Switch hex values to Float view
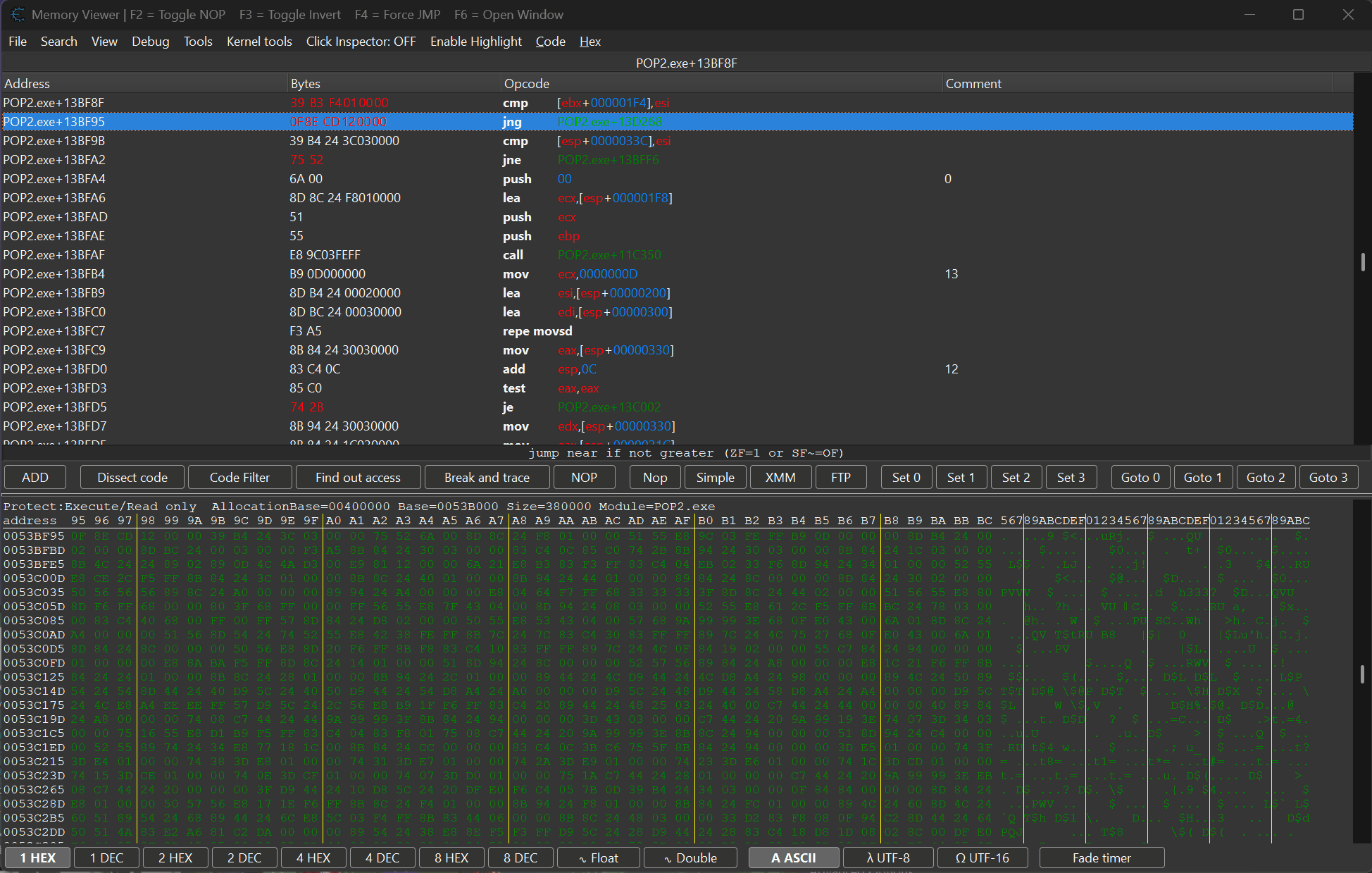Screen dimensions: 1372x873 coord(598,857)
